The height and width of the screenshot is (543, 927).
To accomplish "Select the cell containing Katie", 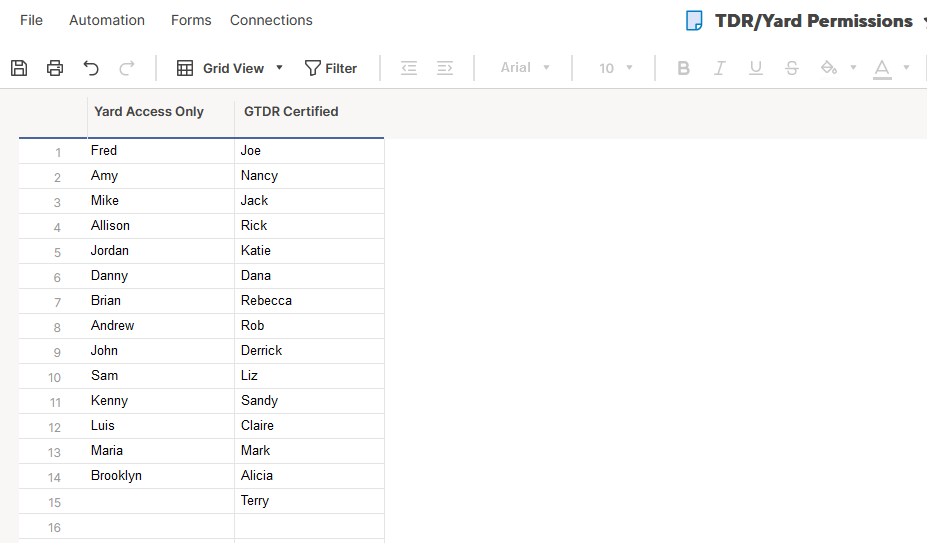I will pyautogui.click(x=309, y=251).
